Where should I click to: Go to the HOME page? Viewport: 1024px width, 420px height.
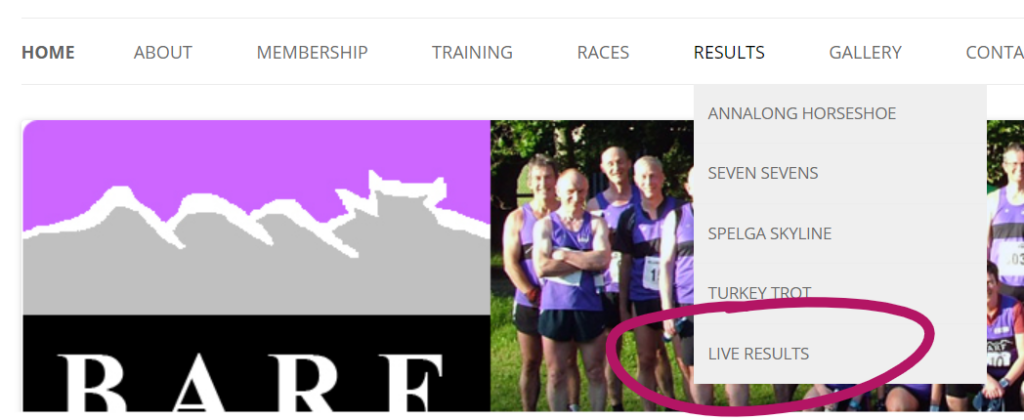click(48, 52)
